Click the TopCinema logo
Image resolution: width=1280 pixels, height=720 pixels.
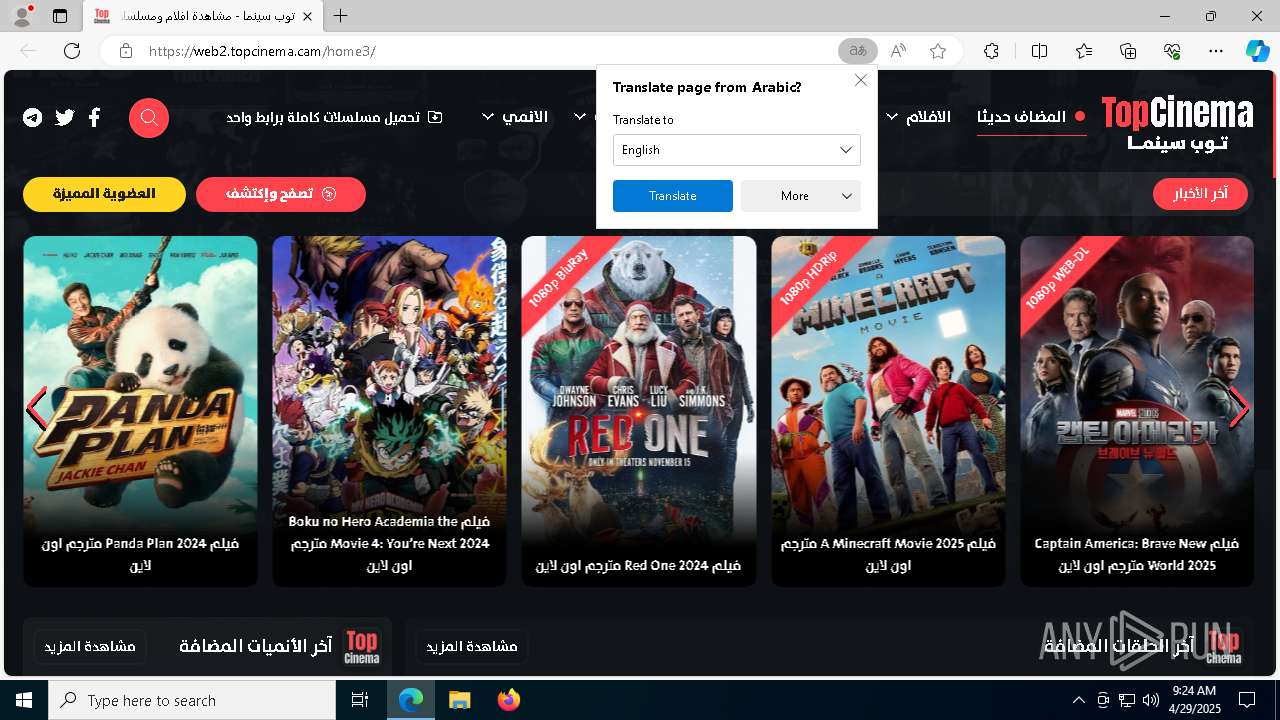(x=1177, y=124)
